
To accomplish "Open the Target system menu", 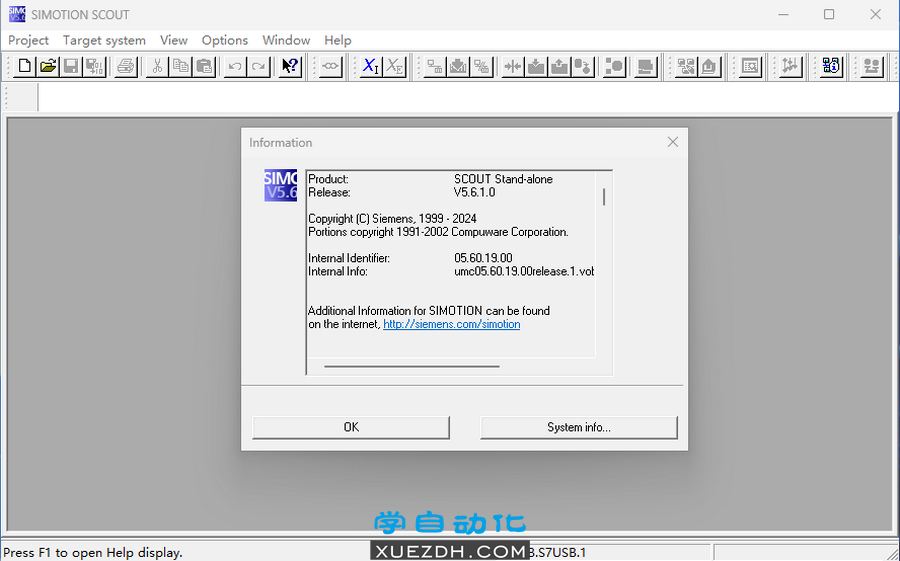I will [104, 40].
